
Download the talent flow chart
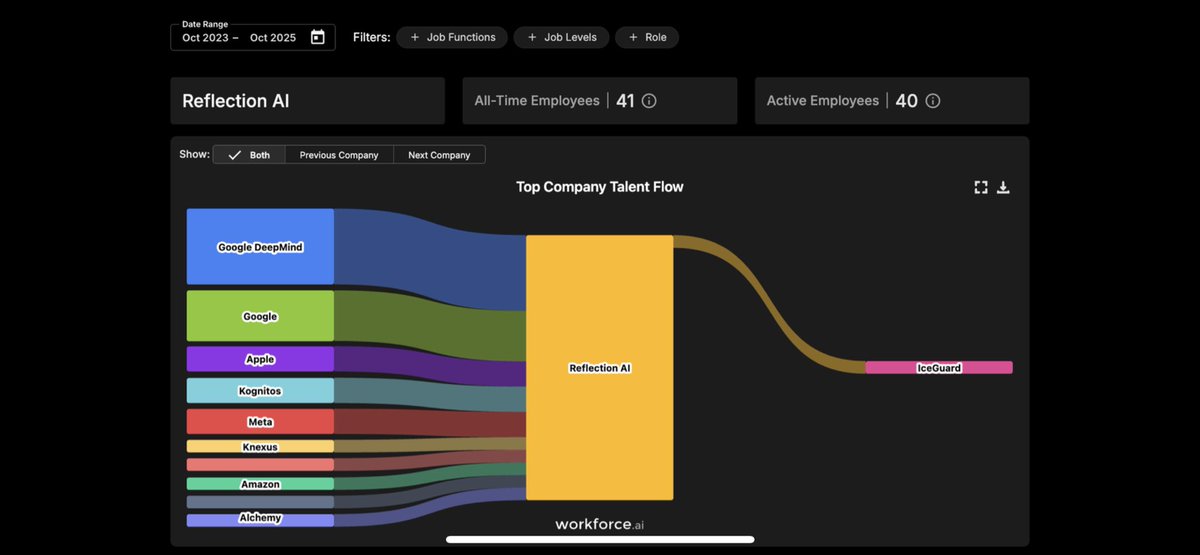coord(1004,188)
